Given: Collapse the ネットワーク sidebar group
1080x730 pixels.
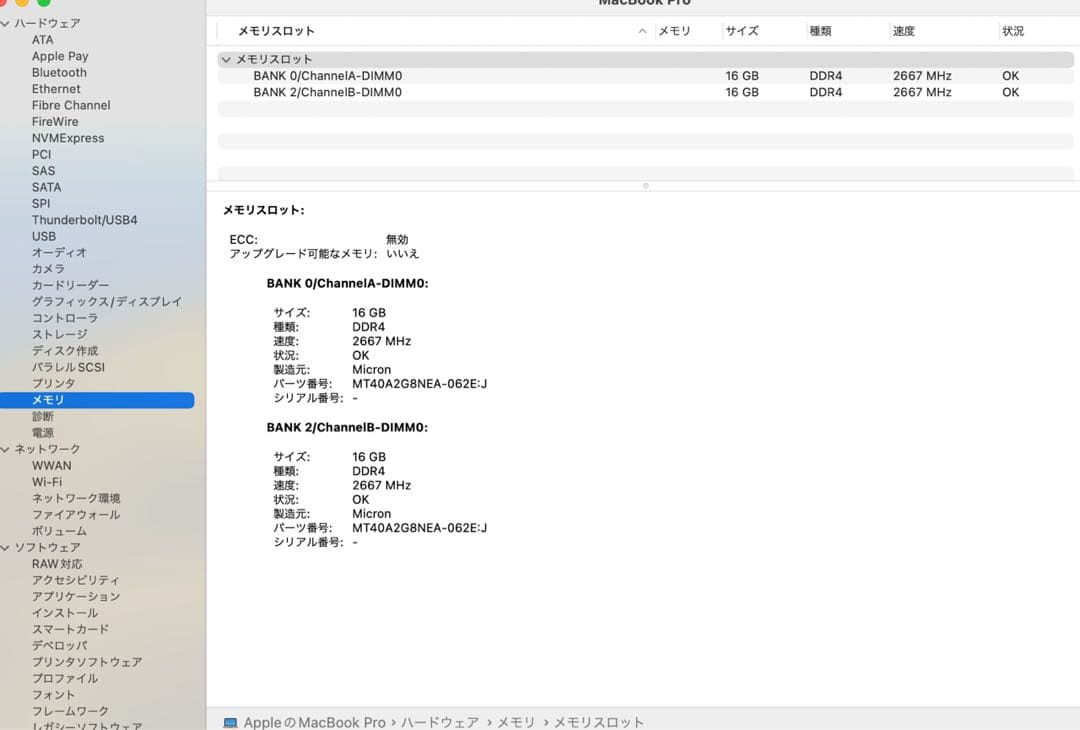Looking at the screenshot, I should point(7,448).
